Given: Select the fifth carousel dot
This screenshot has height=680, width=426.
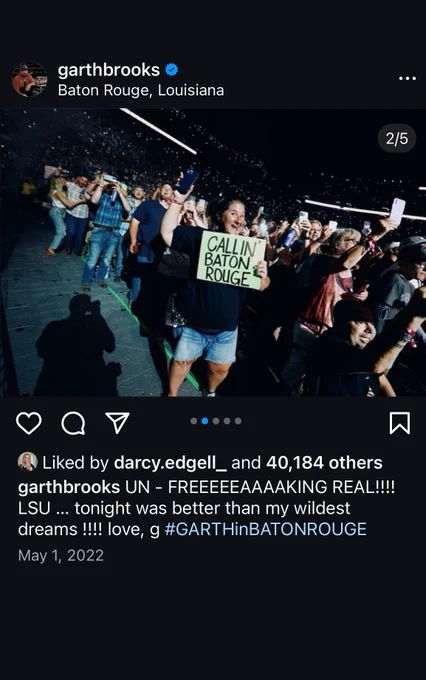Looking at the screenshot, I should point(238,421).
